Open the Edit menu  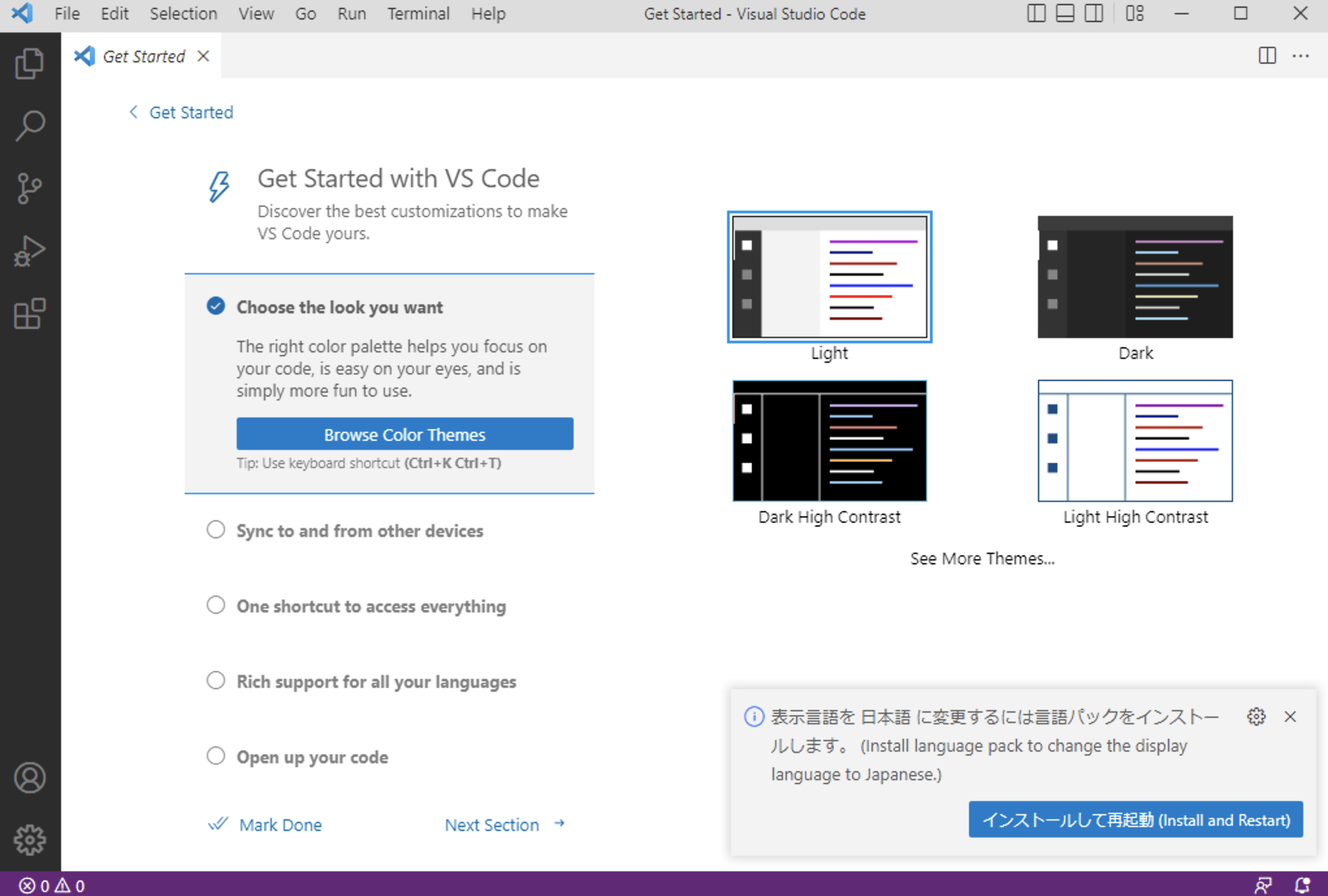point(114,14)
